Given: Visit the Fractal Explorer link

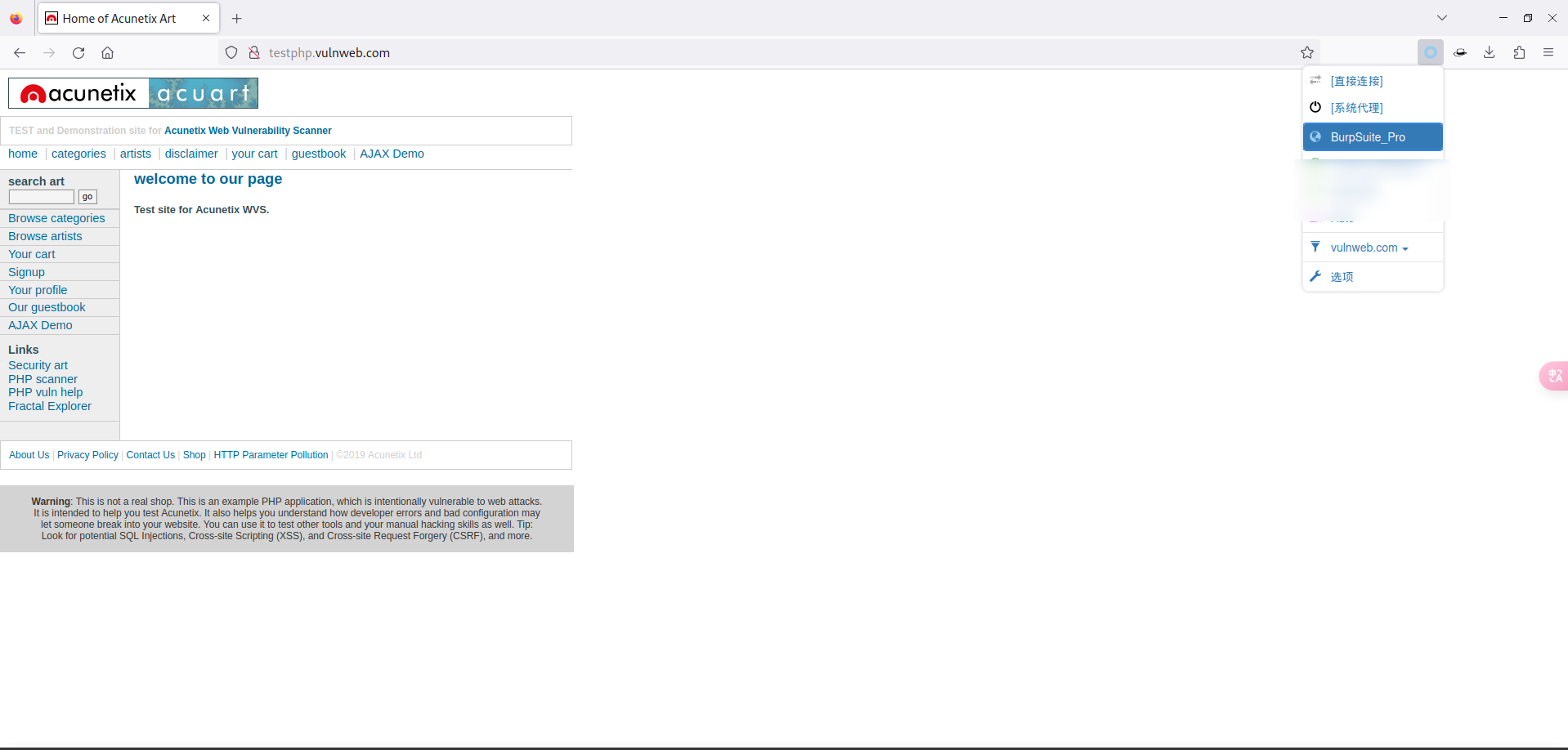Looking at the screenshot, I should [50, 406].
